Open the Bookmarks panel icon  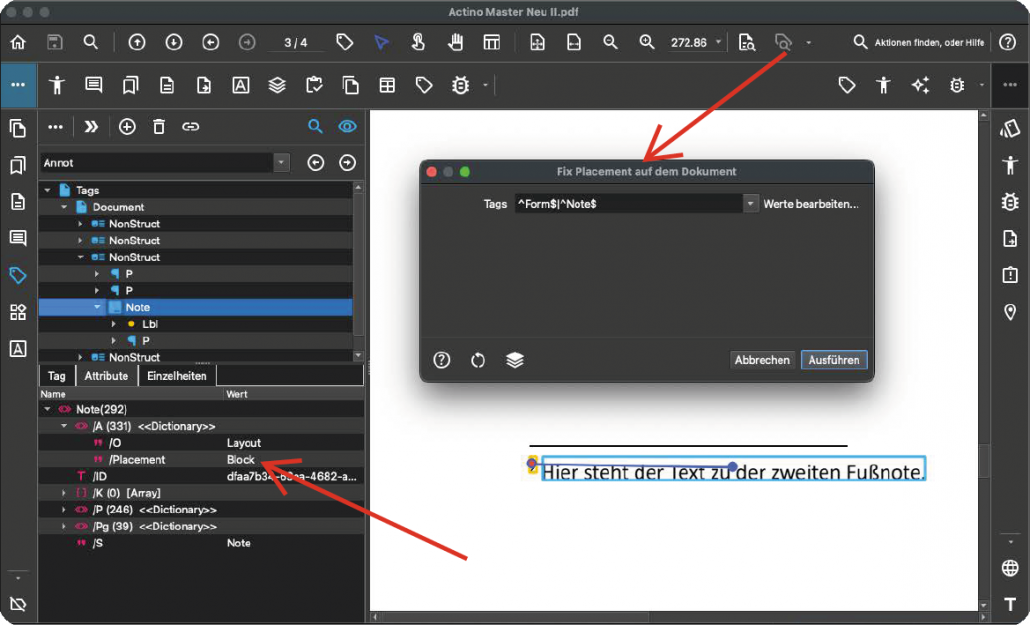tap(129, 85)
